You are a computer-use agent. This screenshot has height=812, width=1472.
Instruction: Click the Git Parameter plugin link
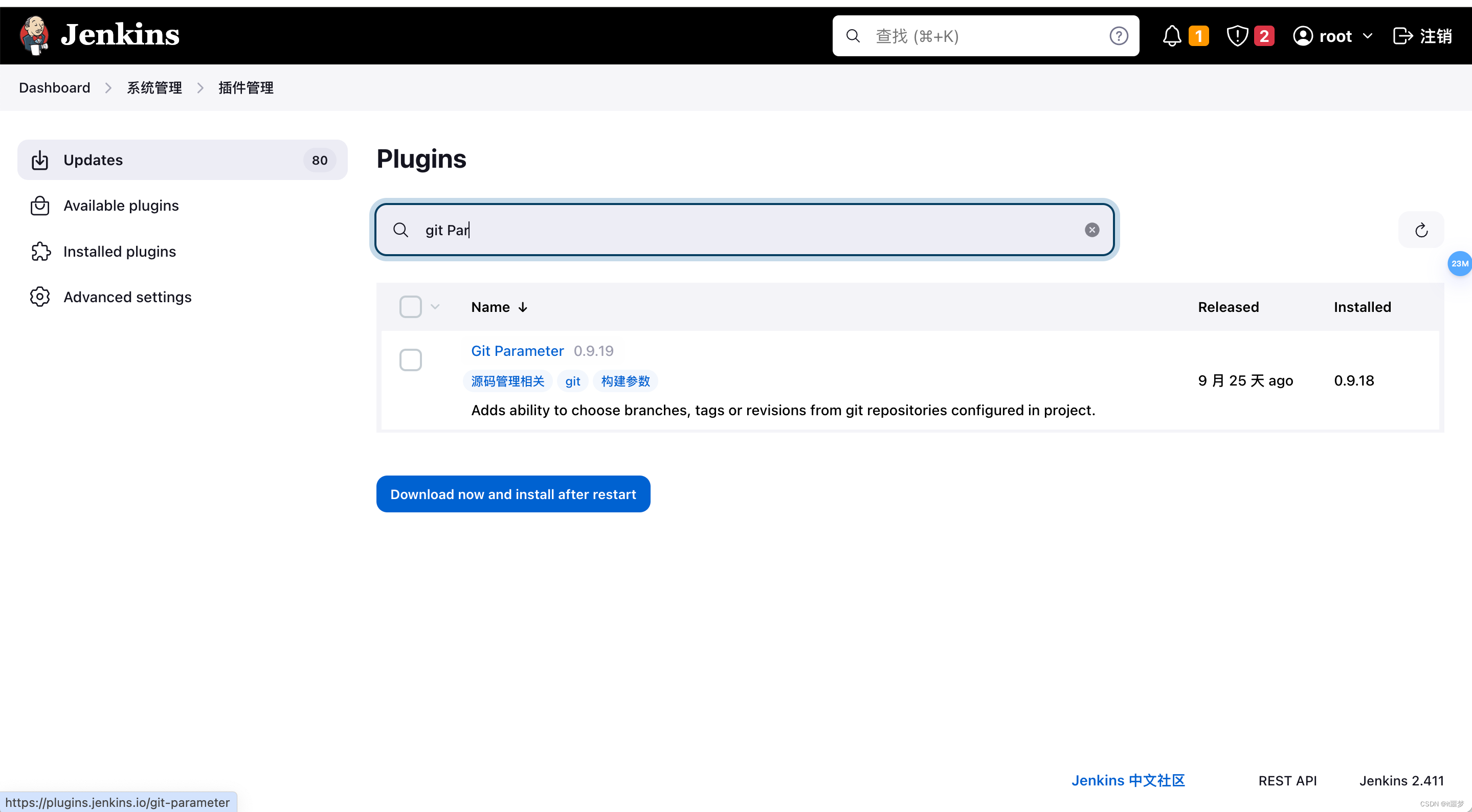(x=517, y=351)
